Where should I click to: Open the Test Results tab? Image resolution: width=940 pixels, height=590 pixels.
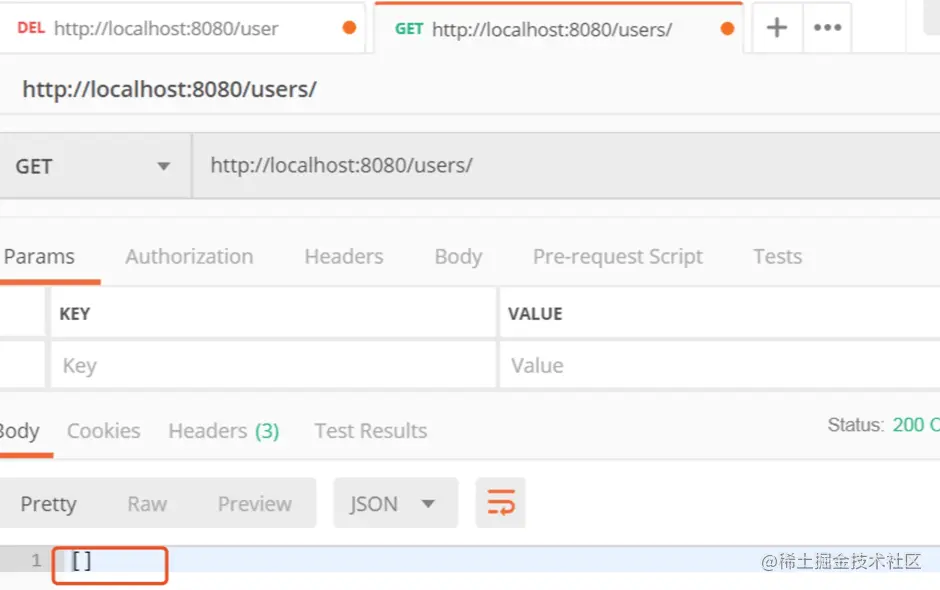point(371,431)
